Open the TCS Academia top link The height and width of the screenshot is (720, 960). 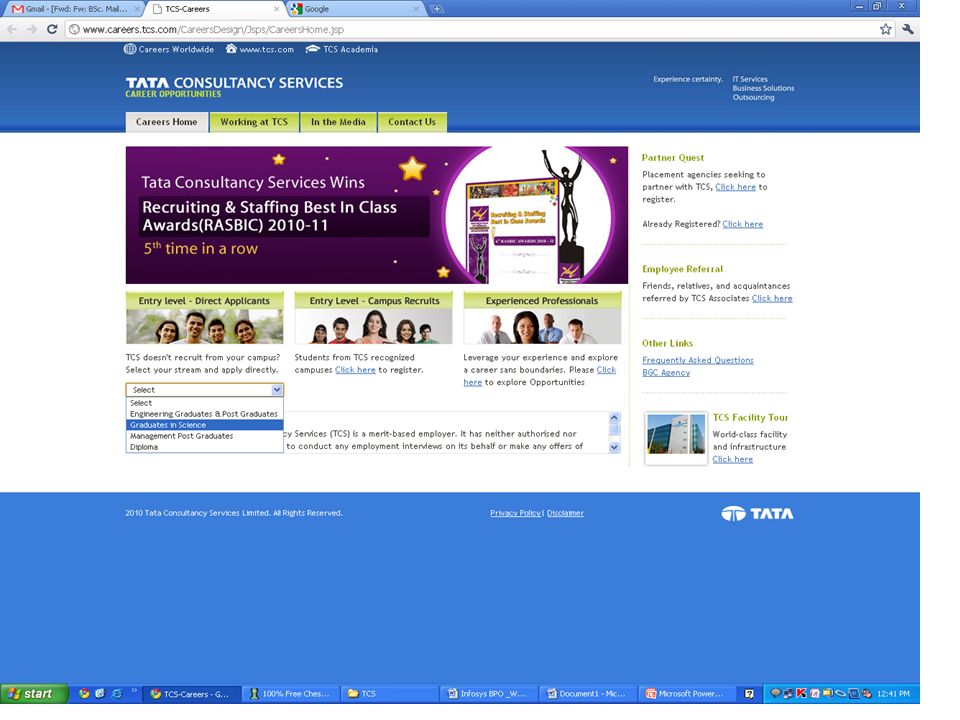[350, 50]
